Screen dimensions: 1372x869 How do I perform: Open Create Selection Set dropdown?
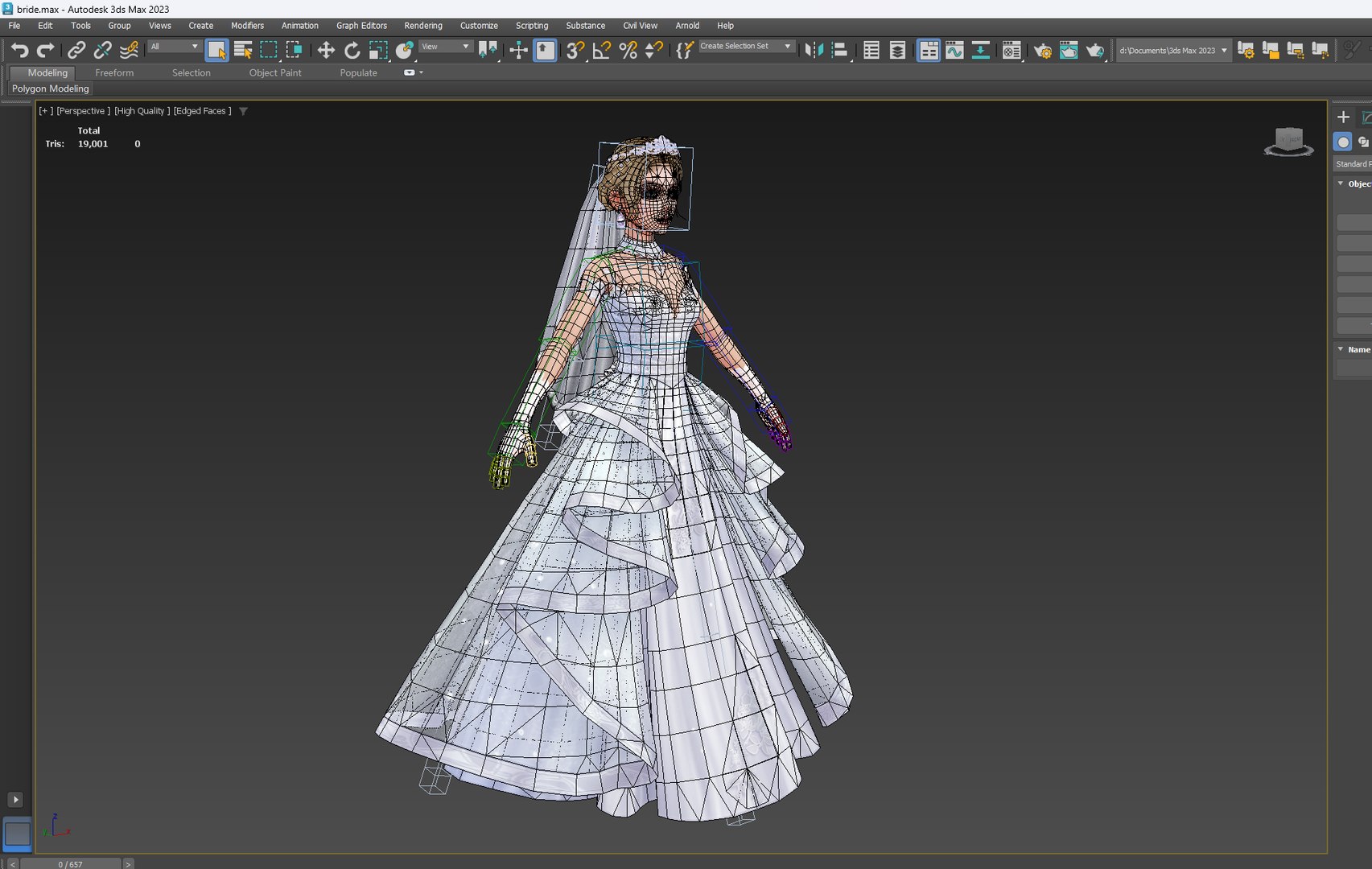pyautogui.click(x=746, y=47)
